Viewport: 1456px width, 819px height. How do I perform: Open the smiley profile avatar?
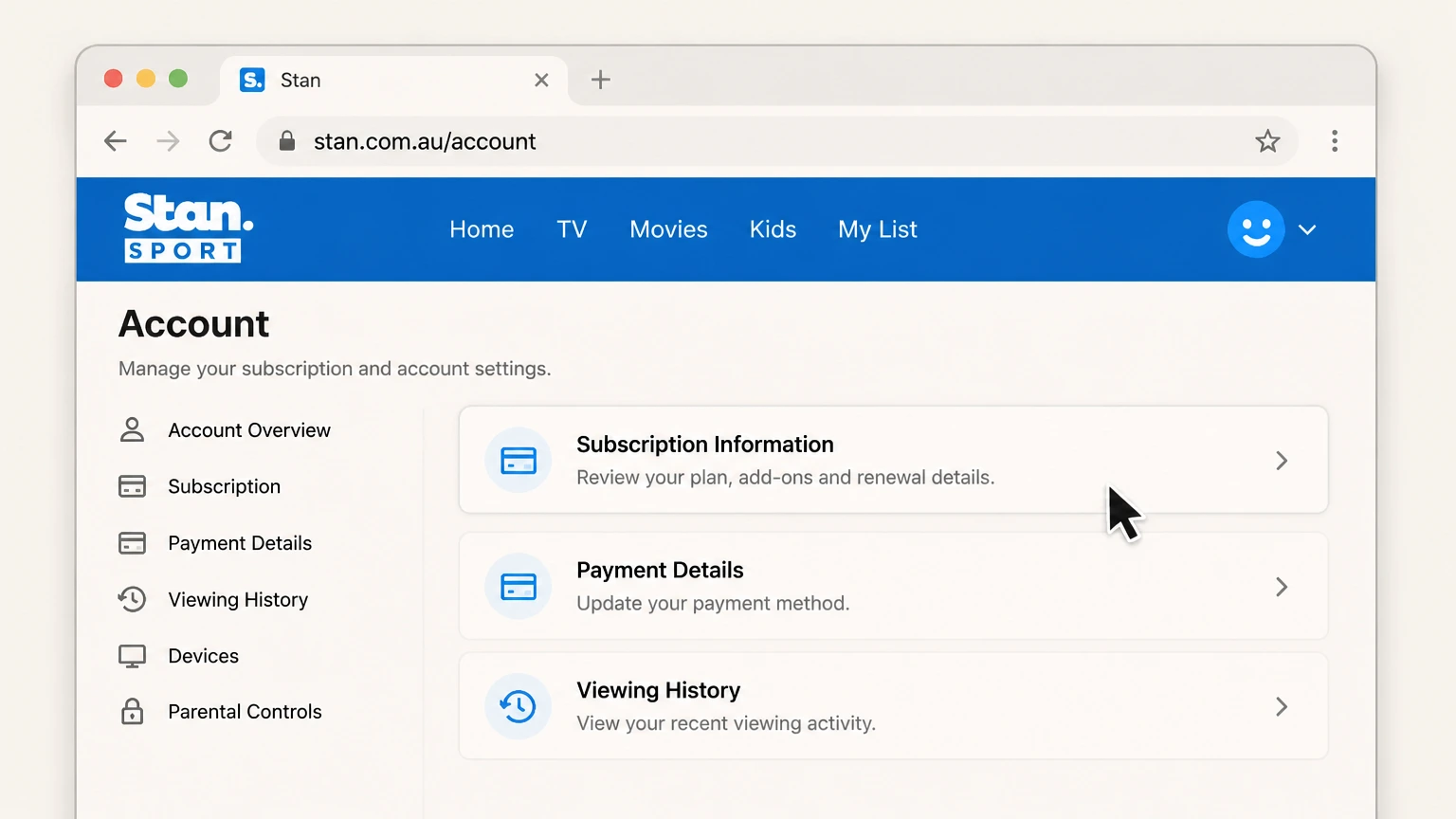coord(1256,229)
